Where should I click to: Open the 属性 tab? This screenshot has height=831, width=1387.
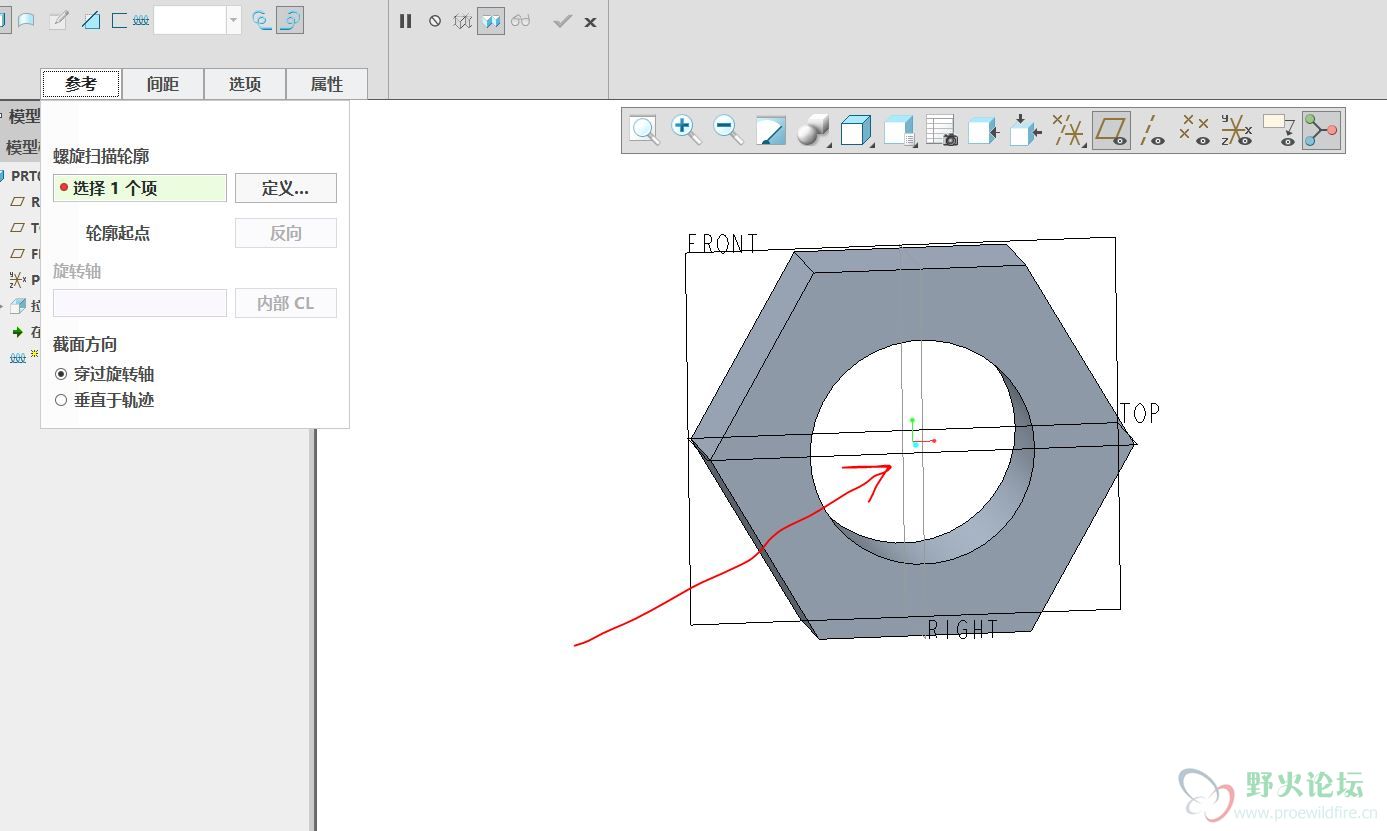coord(327,84)
